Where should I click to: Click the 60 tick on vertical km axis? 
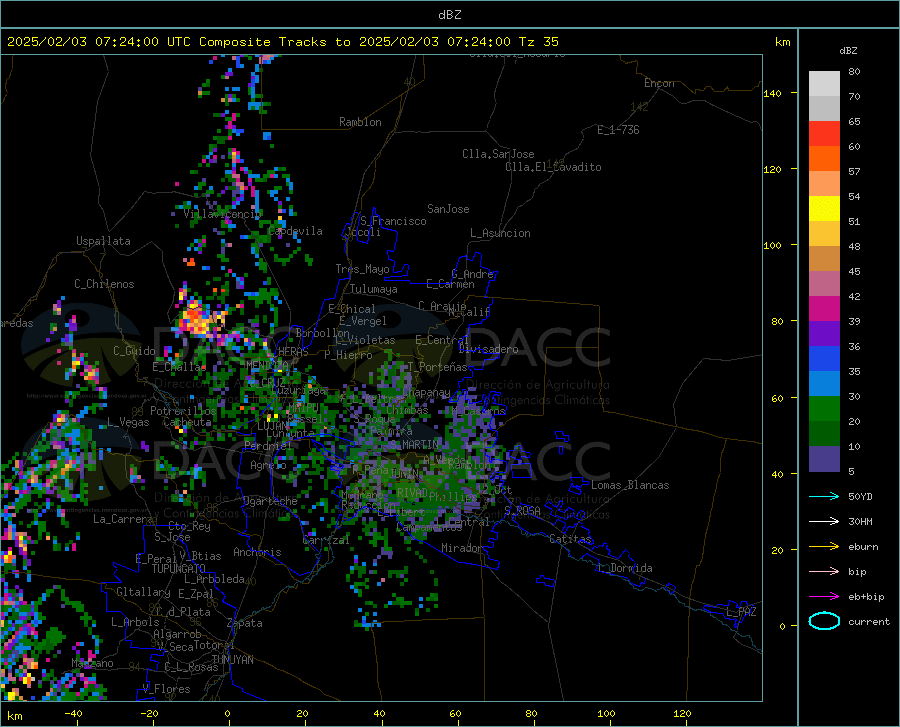point(777,398)
